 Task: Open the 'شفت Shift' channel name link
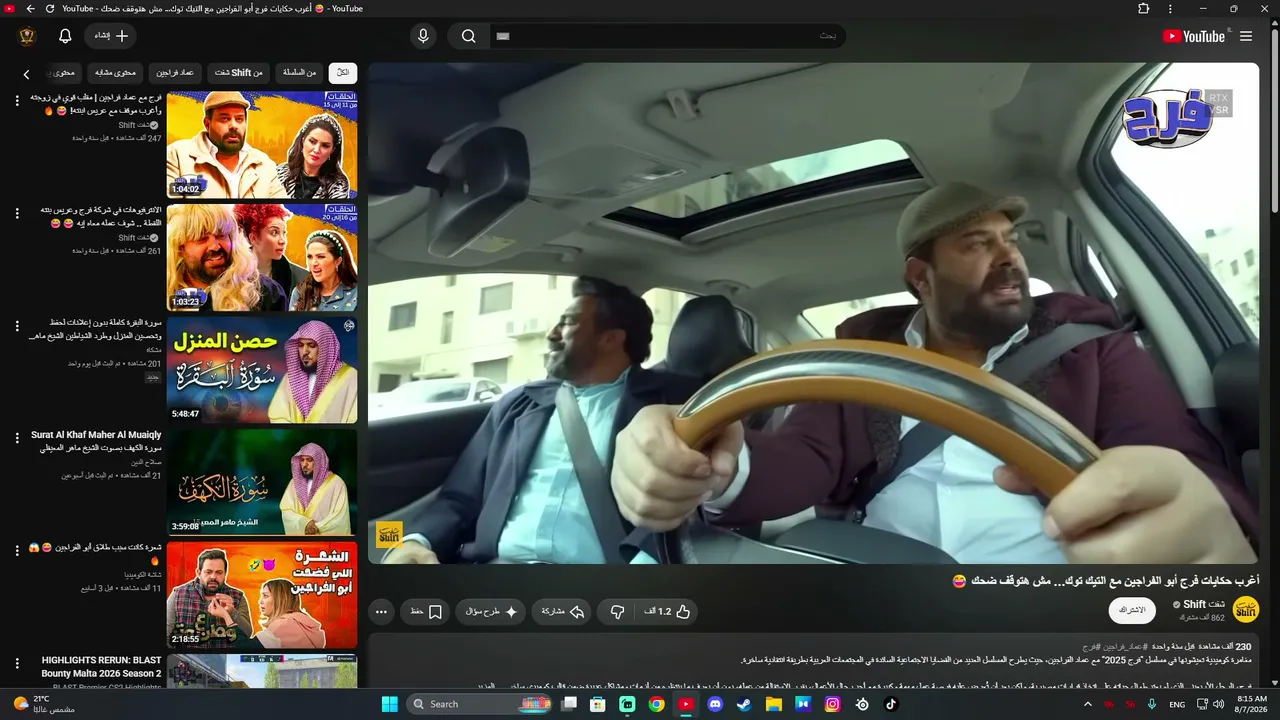coord(1204,604)
